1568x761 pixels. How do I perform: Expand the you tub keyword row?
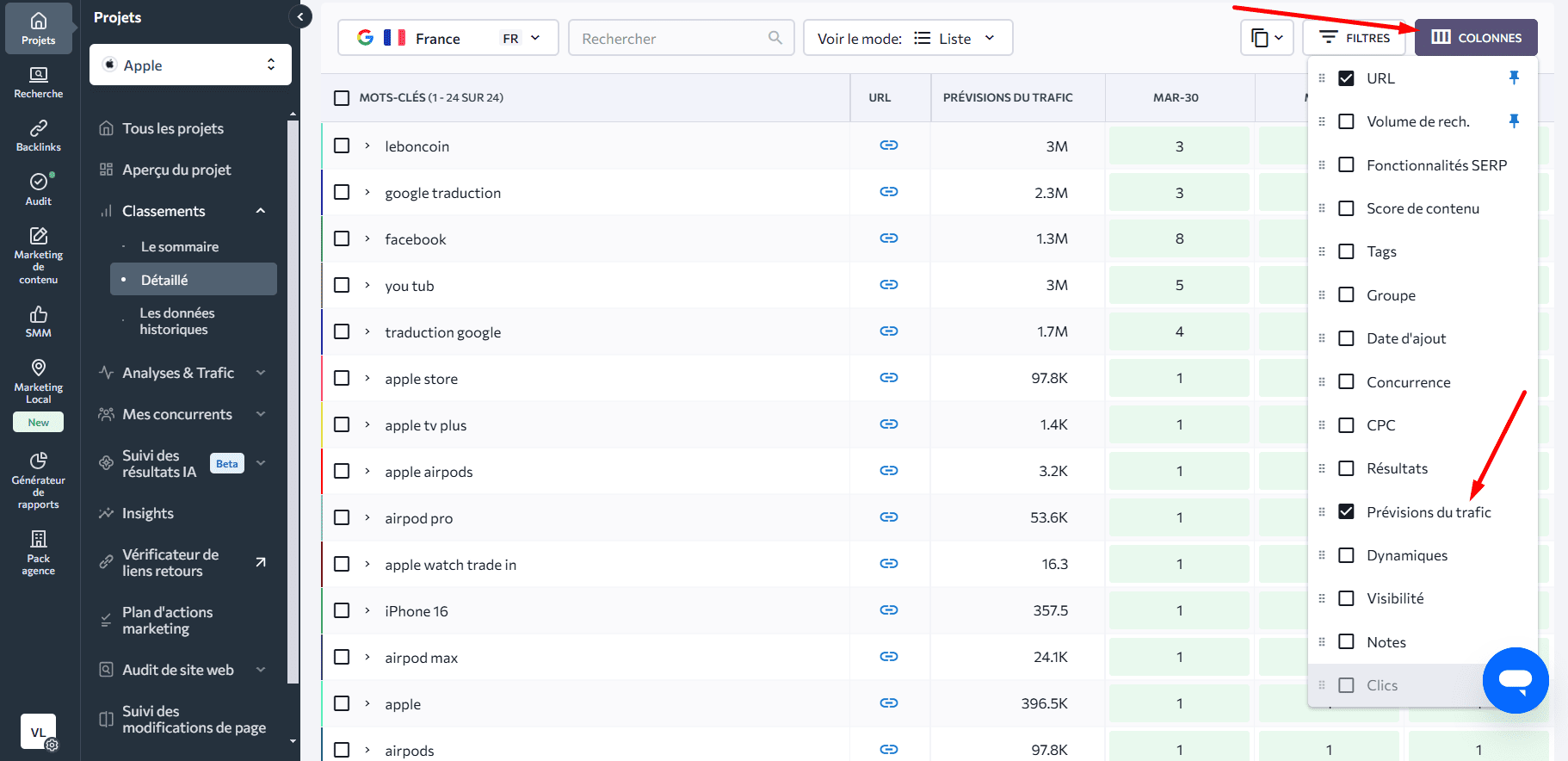tap(367, 285)
